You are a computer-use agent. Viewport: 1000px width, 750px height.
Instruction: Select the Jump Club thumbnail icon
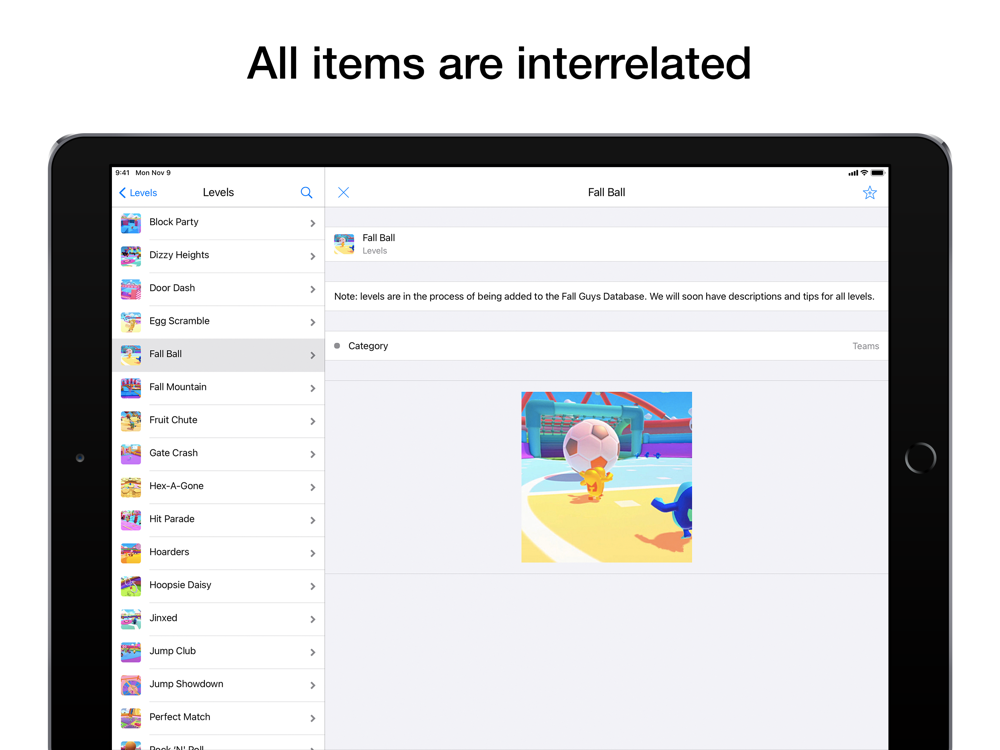(x=131, y=652)
